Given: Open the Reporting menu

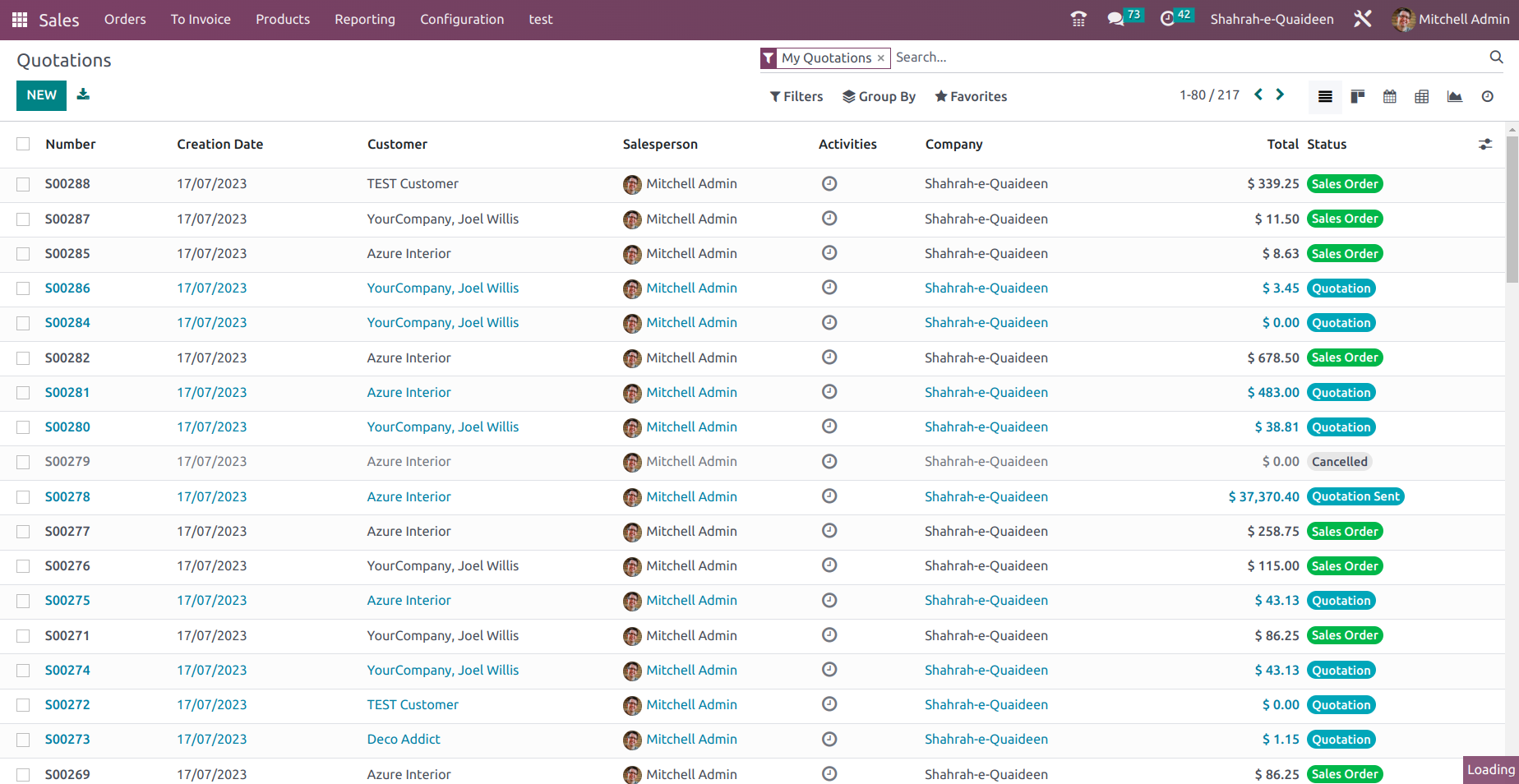Looking at the screenshot, I should (x=364, y=19).
